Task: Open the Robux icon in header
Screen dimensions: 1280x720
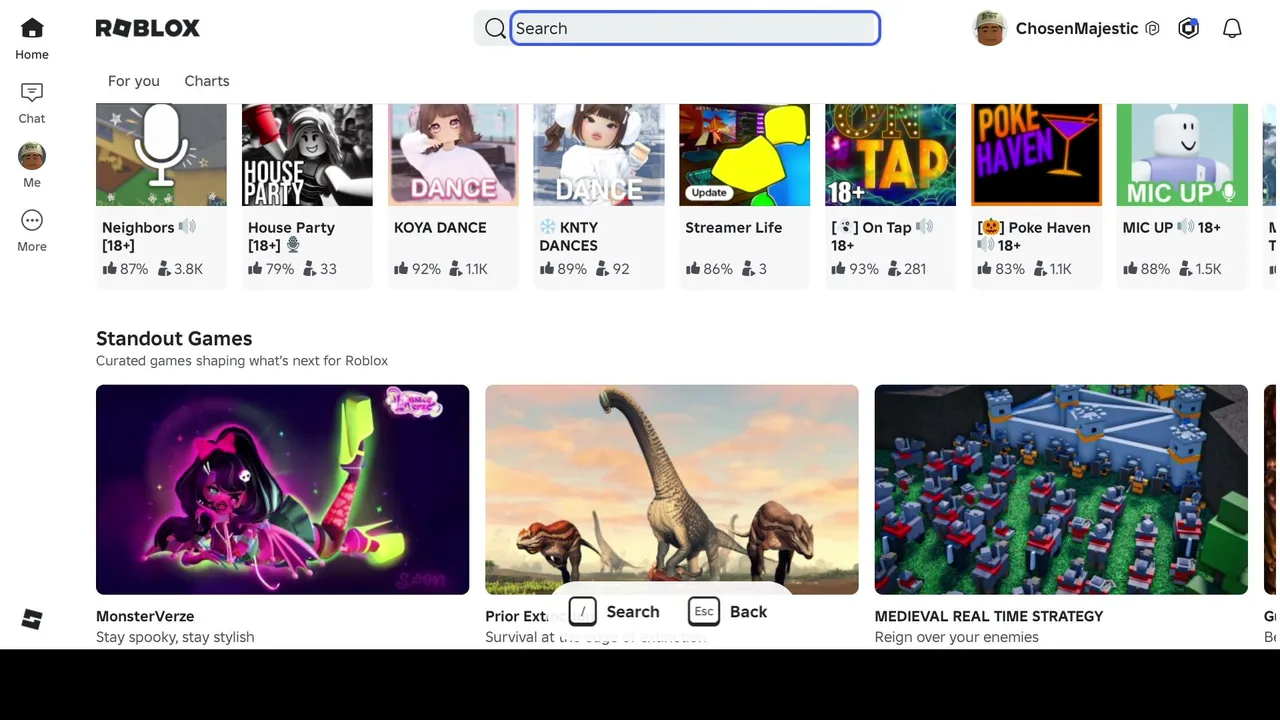Action: [1188, 28]
